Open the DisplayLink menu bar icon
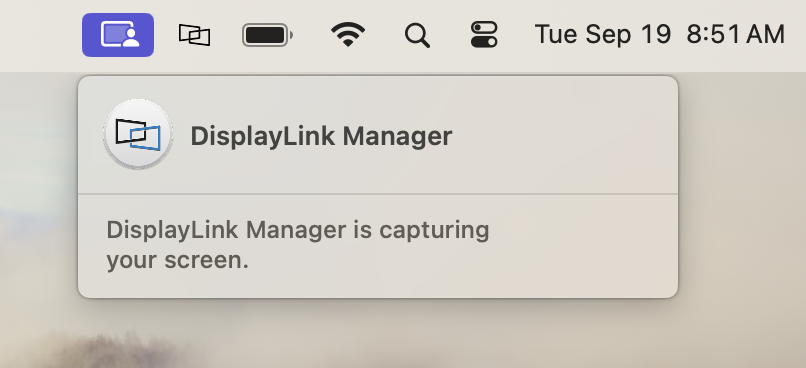Image resolution: width=806 pixels, height=368 pixels. point(194,35)
